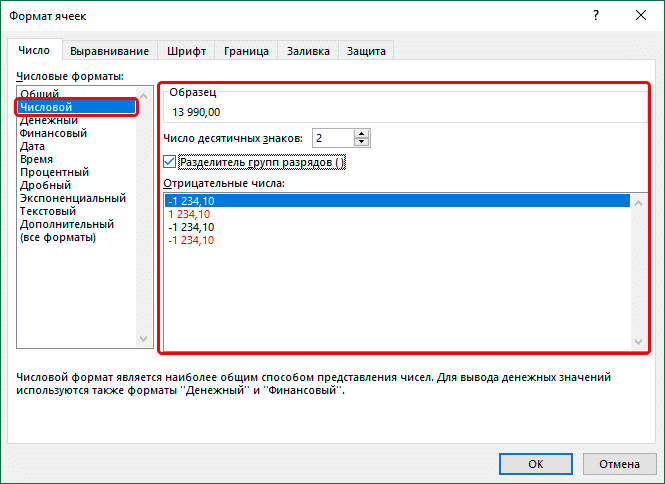Click scroll-up arrow of negative numbers list
Viewport: 665px width, 484px height.
638,203
